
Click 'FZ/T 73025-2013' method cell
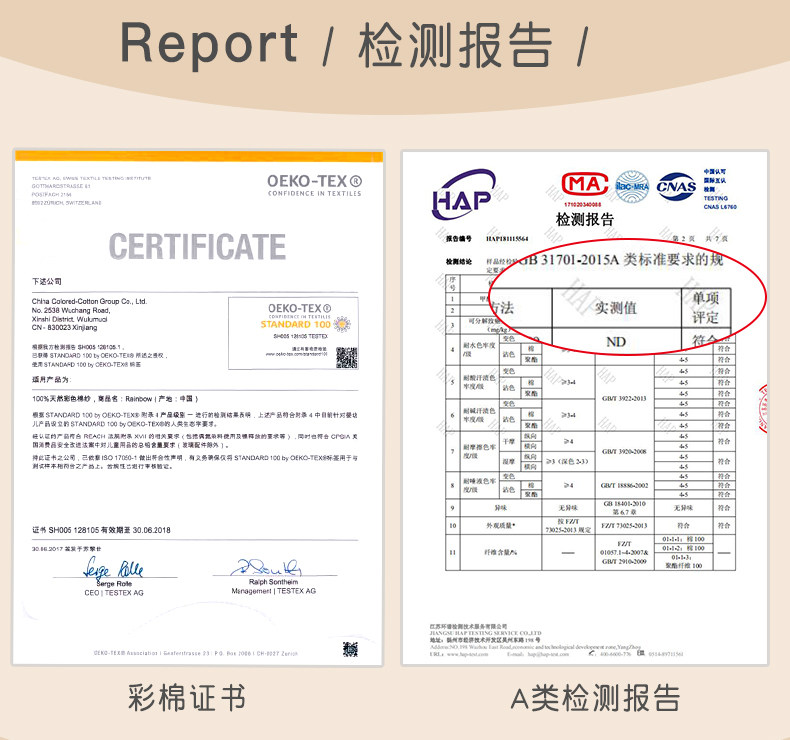tap(624, 526)
